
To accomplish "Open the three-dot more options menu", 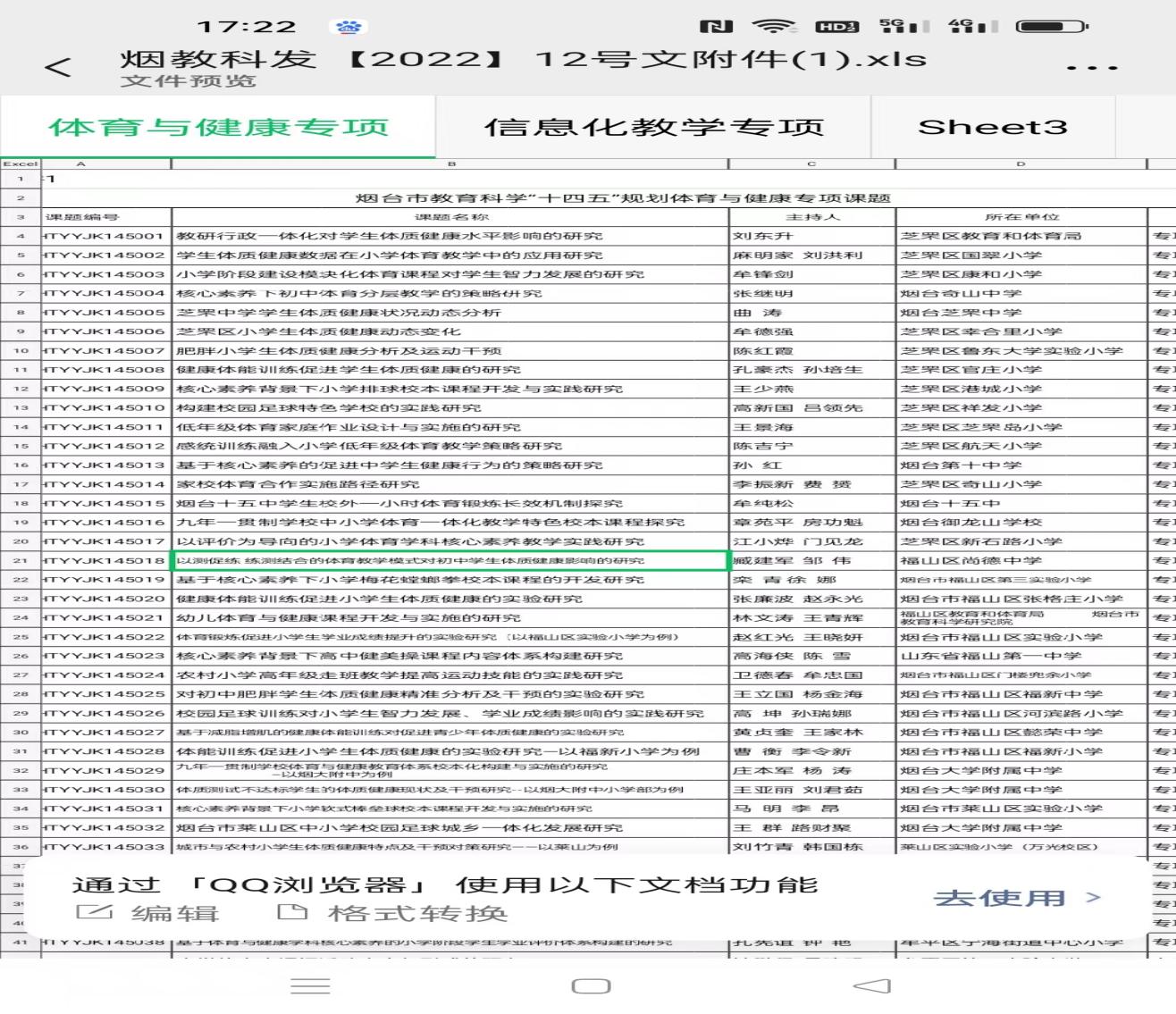I will point(1092,68).
